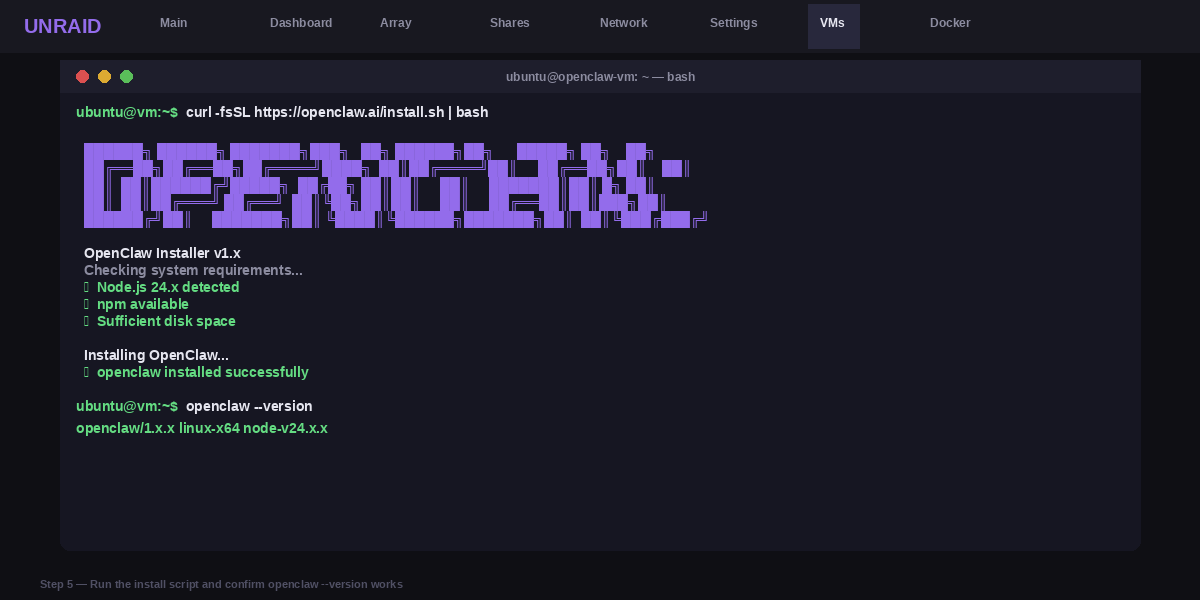The image size is (1200, 600).
Task: Click the terminal title ubuntu@openclaw-vm
Action: [600, 77]
